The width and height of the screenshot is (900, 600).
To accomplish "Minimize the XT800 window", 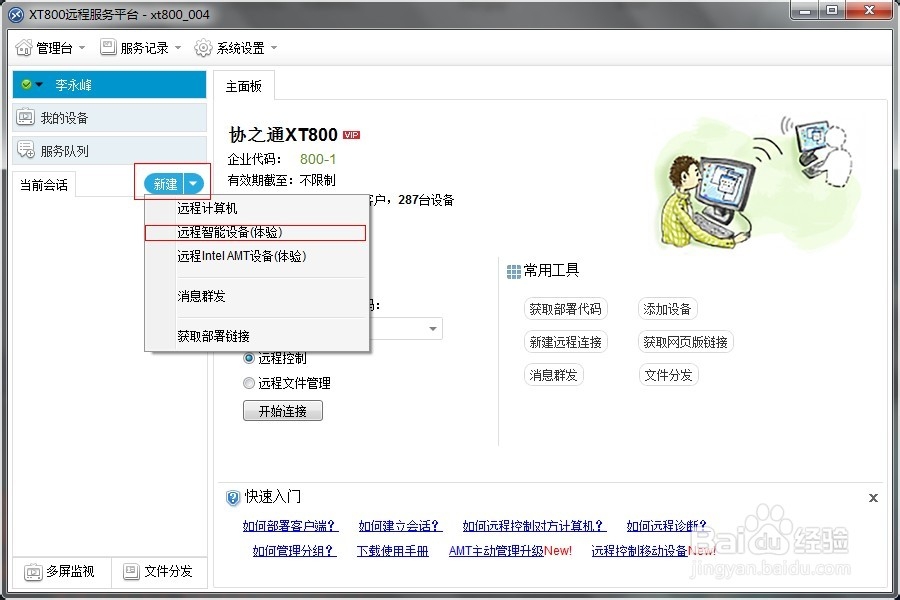I will click(805, 10).
